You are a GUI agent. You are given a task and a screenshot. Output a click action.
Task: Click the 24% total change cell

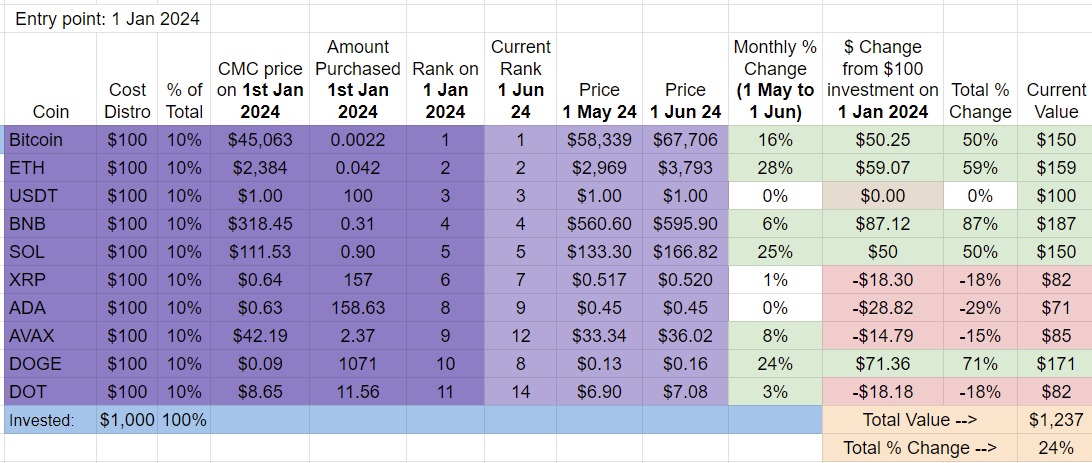[1055, 448]
